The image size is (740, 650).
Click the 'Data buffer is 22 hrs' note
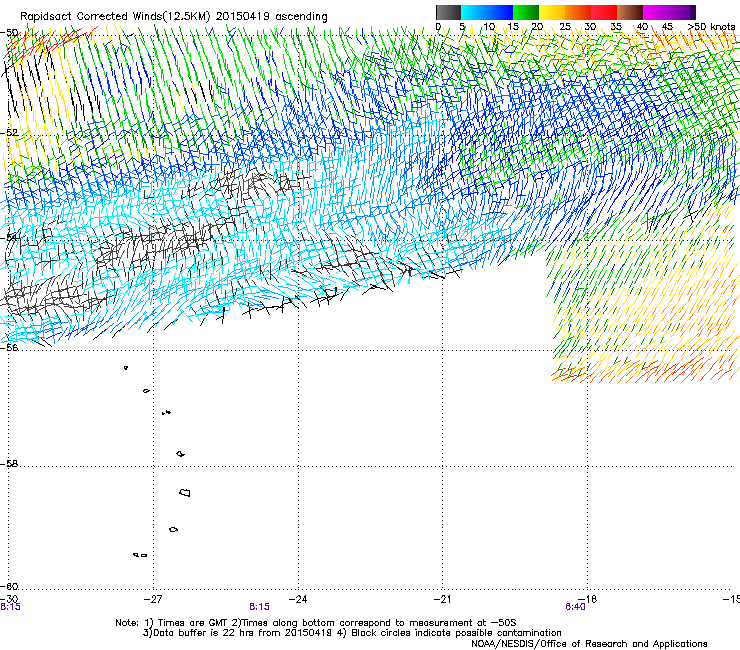[203, 633]
